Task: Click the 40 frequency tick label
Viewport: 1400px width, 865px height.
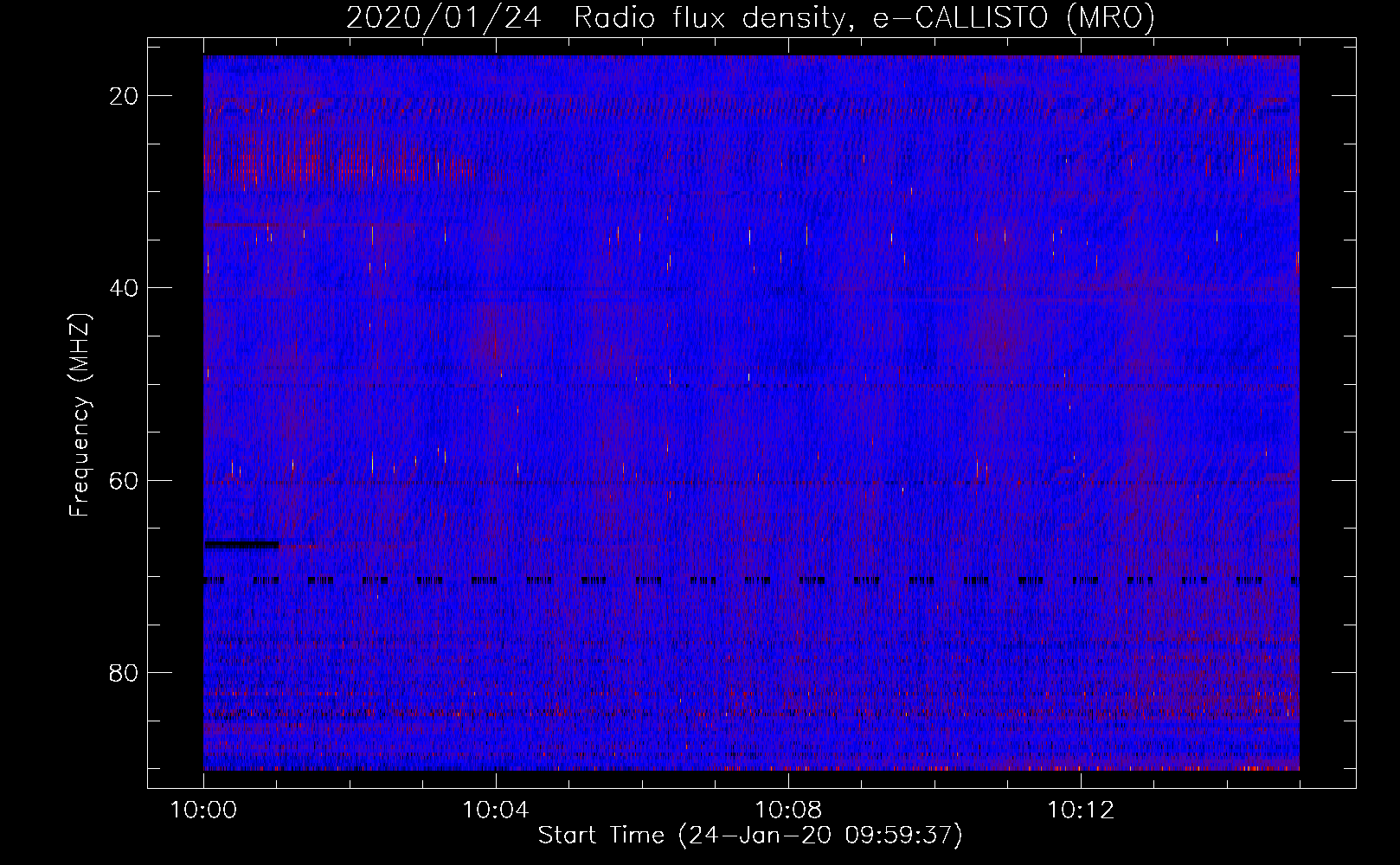Action: (x=125, y=288)
